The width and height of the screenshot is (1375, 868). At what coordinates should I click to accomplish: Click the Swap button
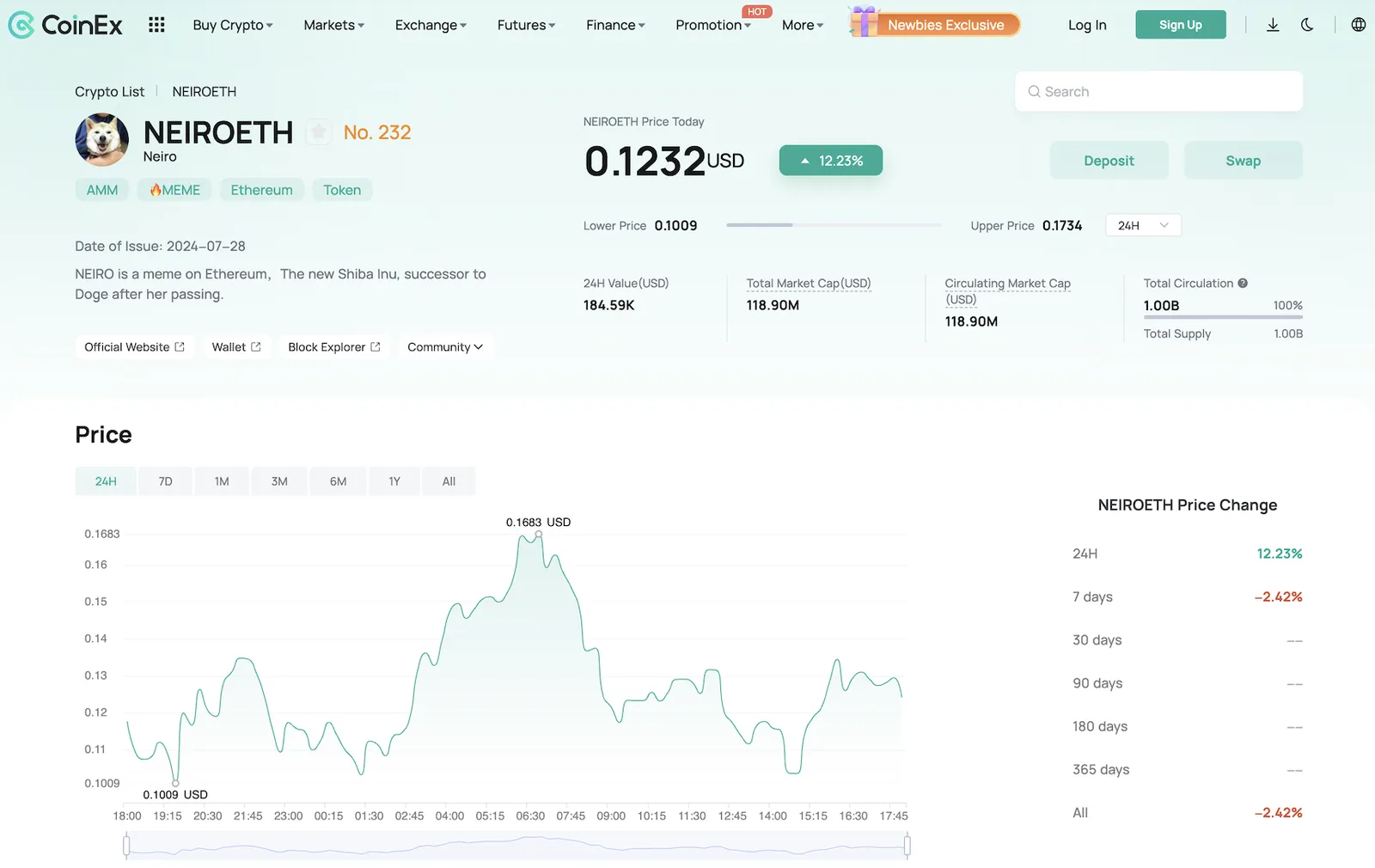coord(1243,161)
